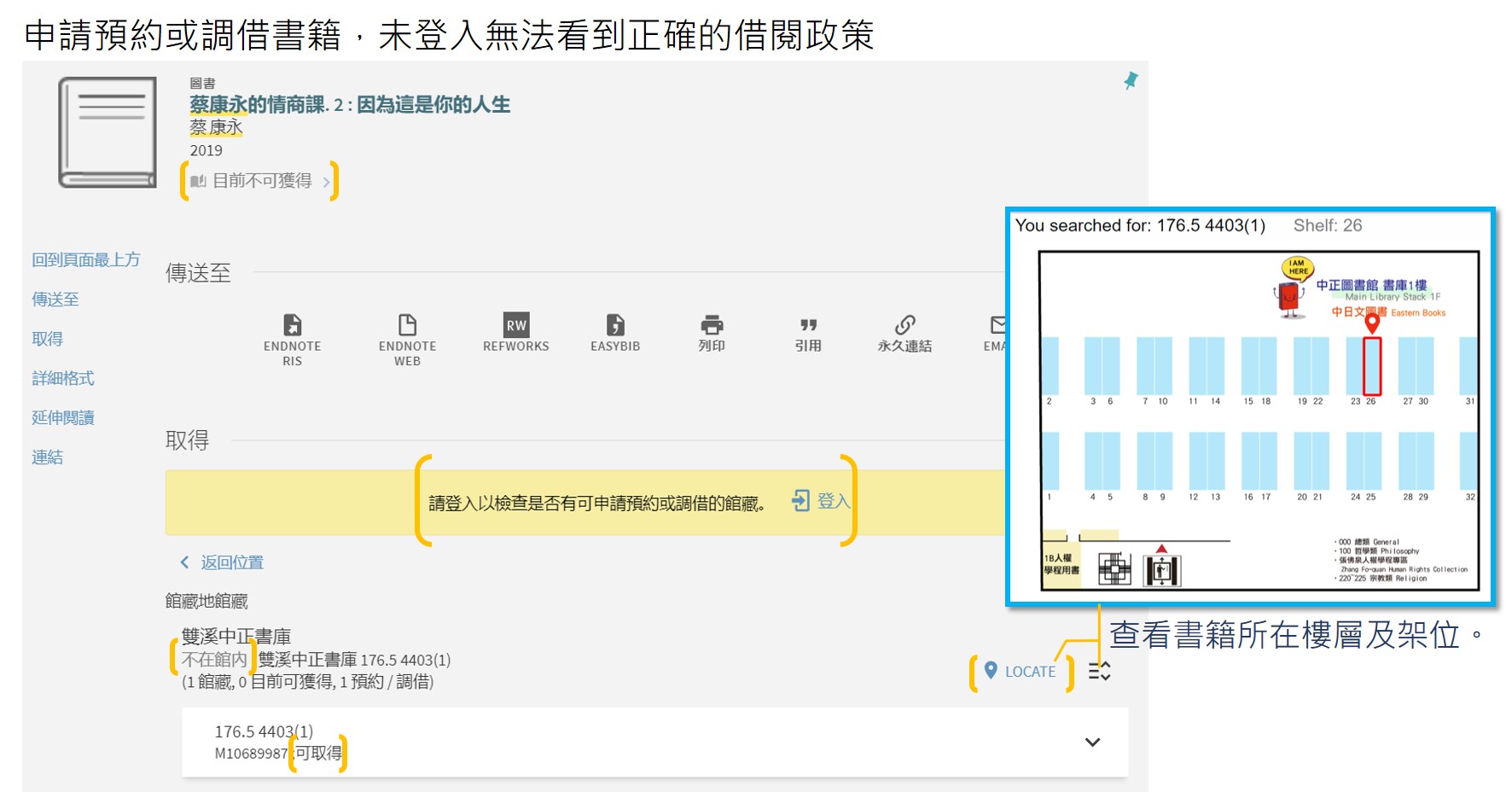
Task: Sign in using the 登入 link
Action: [832, 501]
